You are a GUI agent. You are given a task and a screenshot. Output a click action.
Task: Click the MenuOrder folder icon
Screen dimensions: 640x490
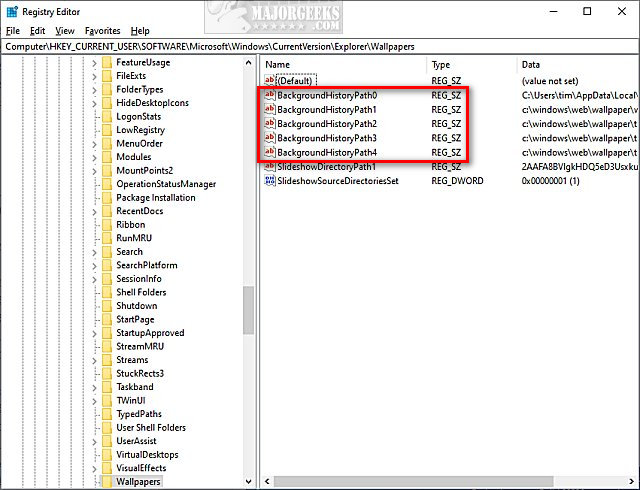pos(107,144)
